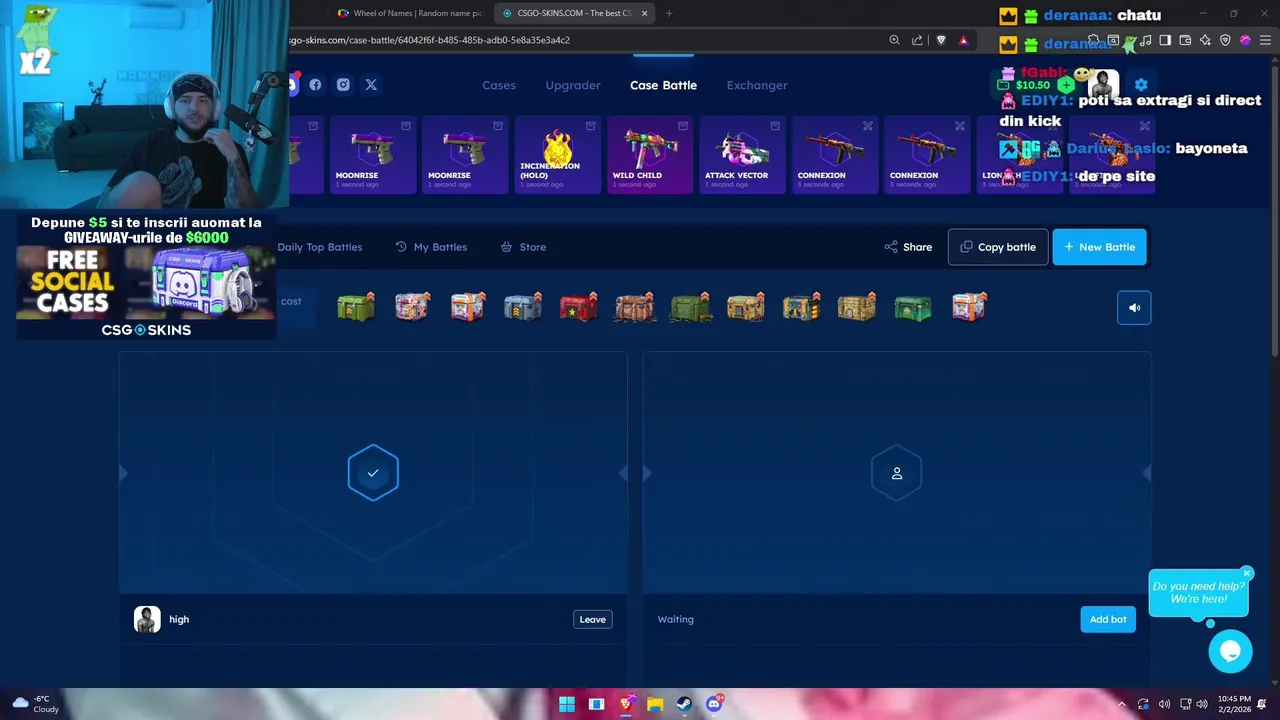Click the zoom magnifier icon in address bar

click(894, 40)
